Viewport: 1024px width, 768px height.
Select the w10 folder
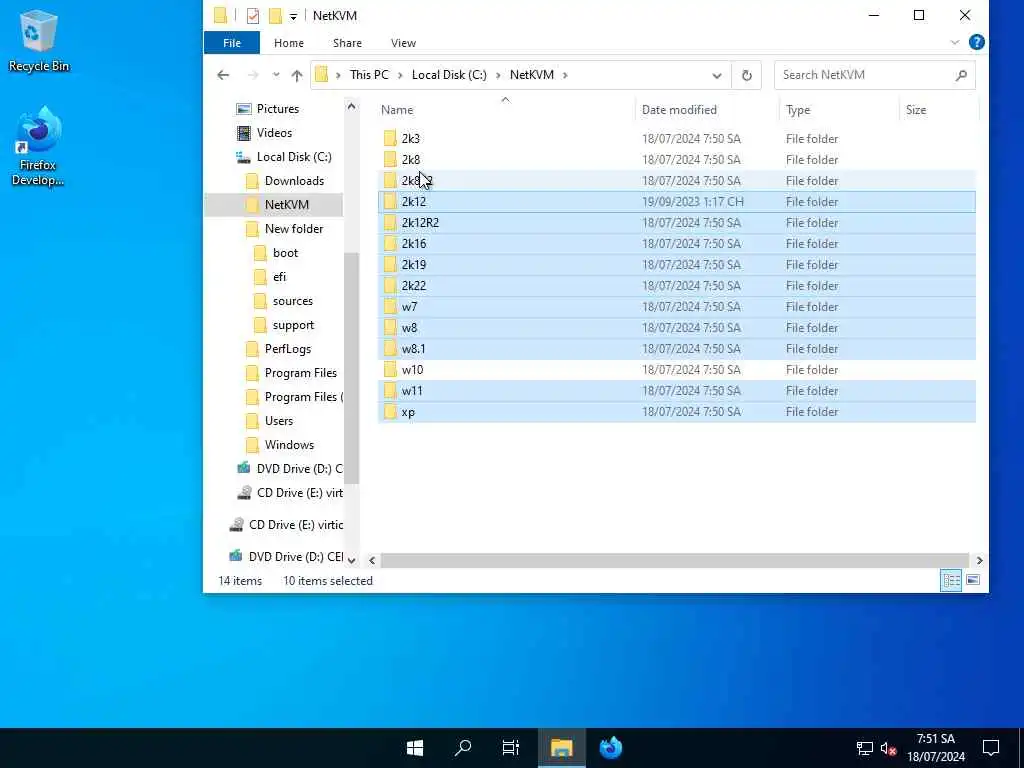point(677,370)
